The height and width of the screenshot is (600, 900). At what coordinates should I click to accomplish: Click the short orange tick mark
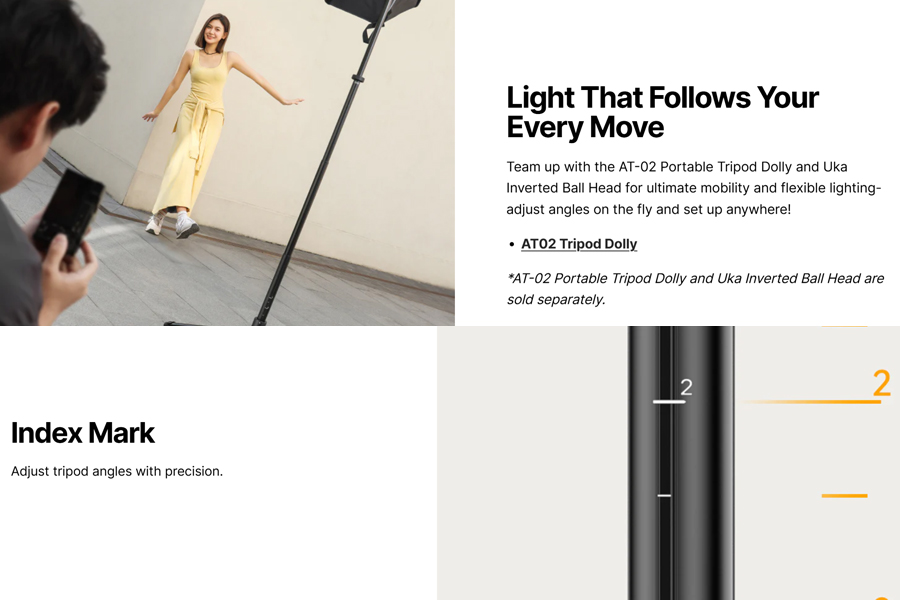pyautogui.click(x=844, y=496)
